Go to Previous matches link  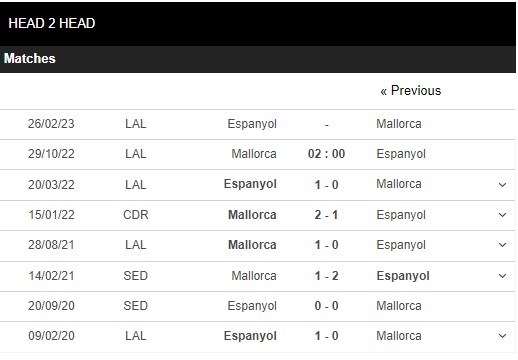[411, 91]
